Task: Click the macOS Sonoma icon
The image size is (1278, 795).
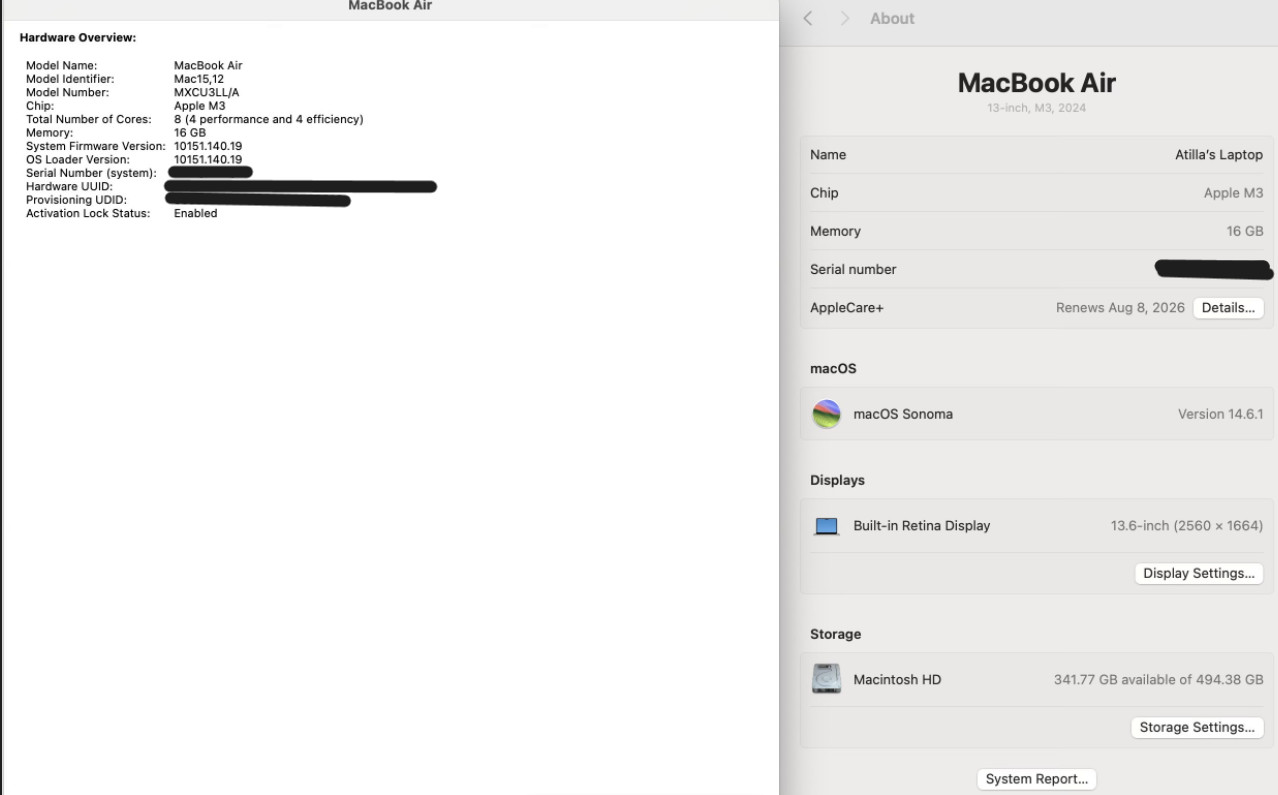Action: point(826,414)
